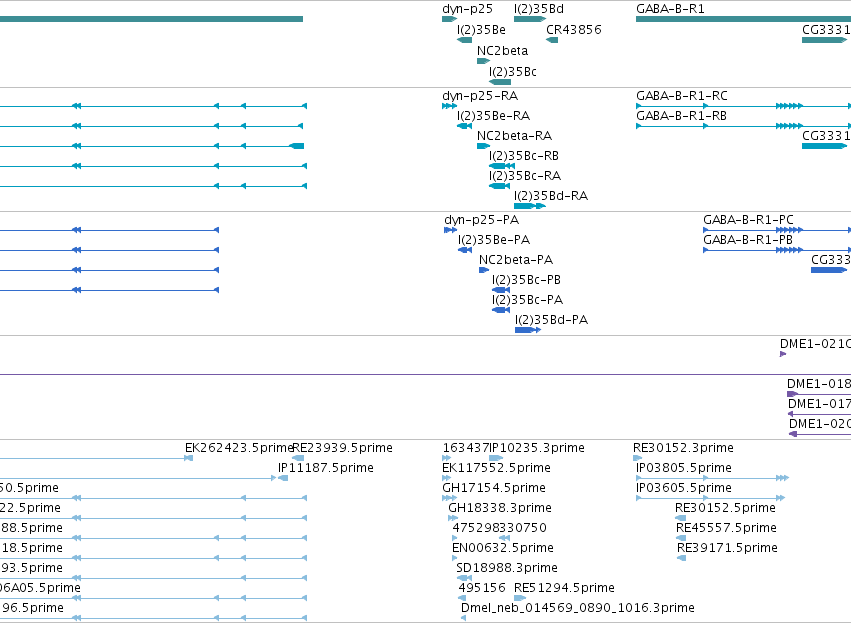Click the EK117552.5prime EST label
Image resolution: width=851 pixels, height=623 pixels.
pyautogui.click(x=497, y=468)
